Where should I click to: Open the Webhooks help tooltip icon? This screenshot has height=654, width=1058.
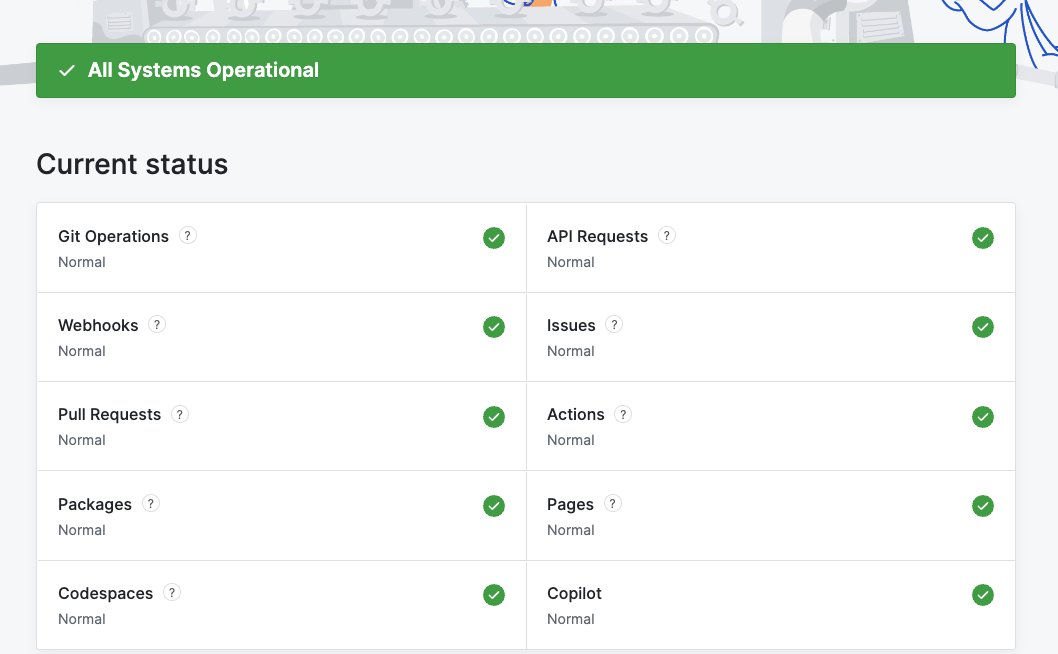pos(157,325)
